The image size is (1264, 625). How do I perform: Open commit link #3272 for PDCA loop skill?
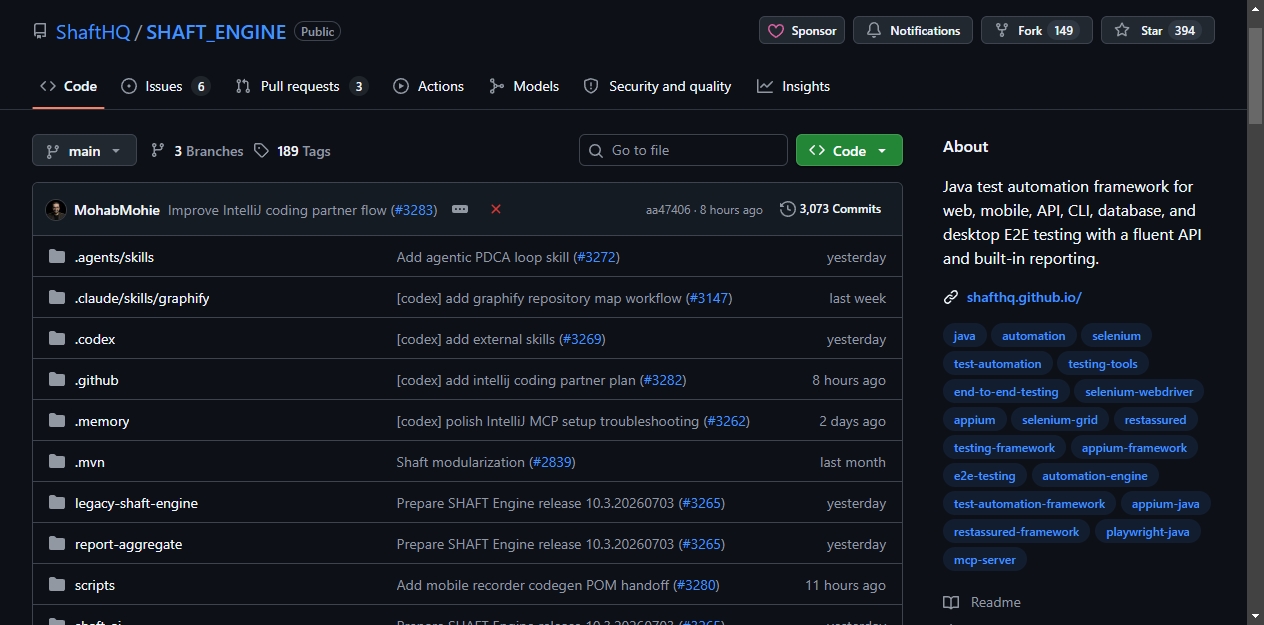point(597,257)
